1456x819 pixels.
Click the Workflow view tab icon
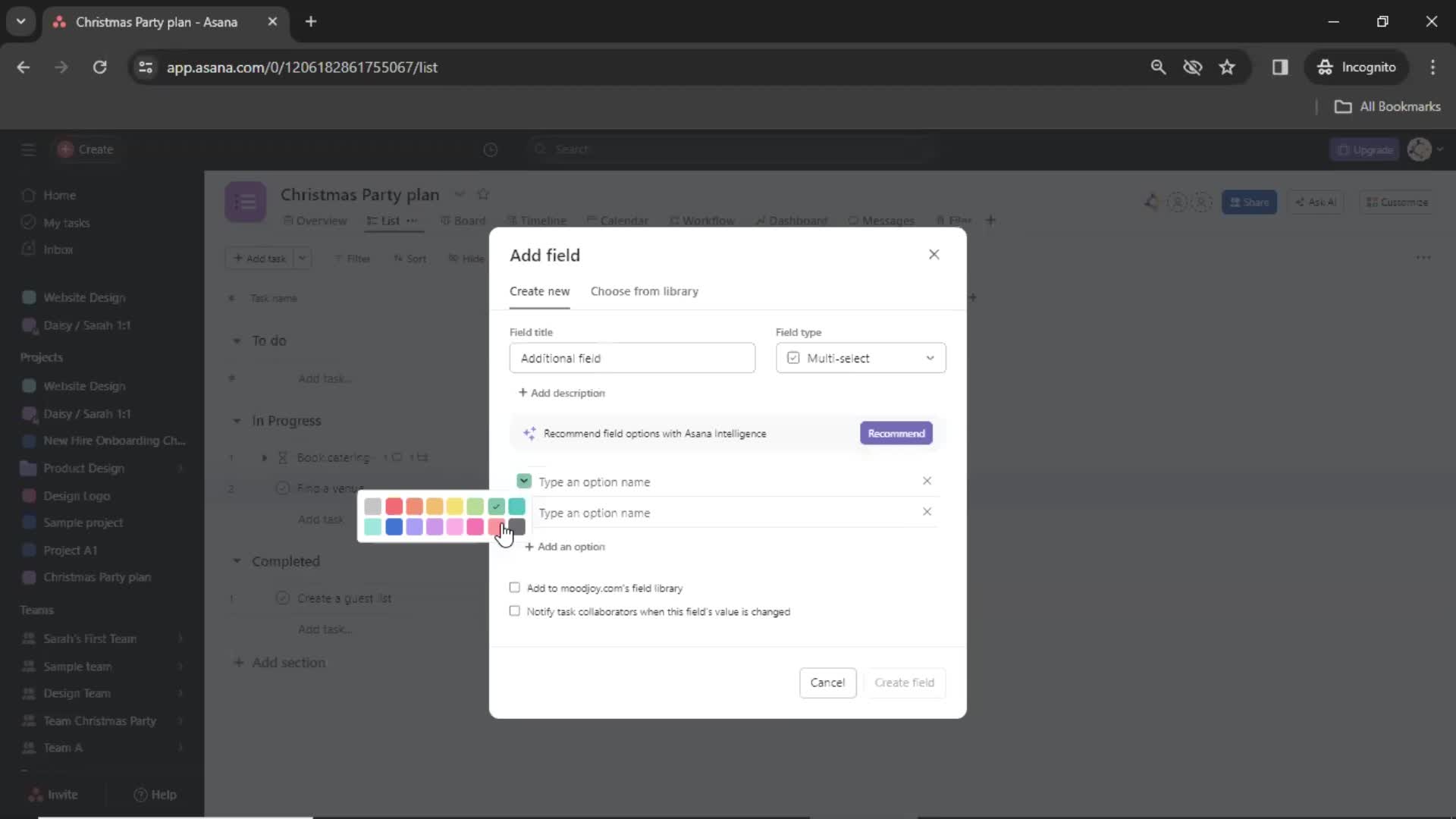coord(676,220)
